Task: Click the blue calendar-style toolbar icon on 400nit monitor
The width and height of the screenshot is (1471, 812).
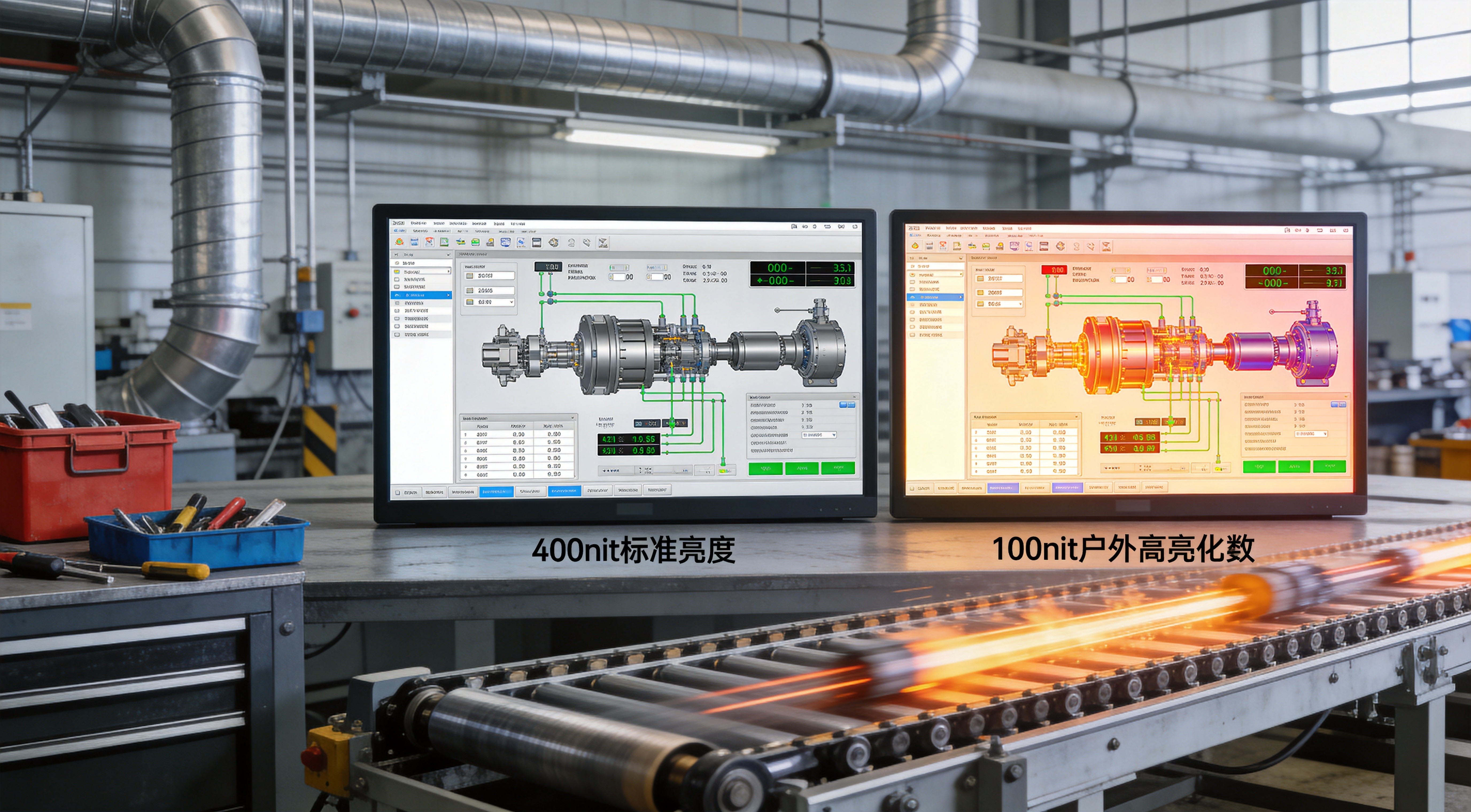Action: click(415, 242)
